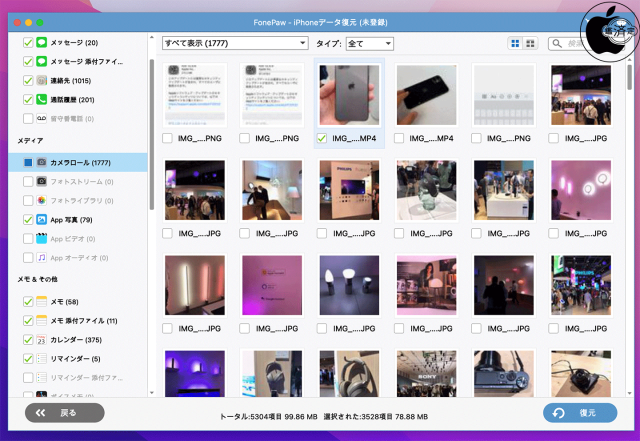Check the keyboard screenshot IMG_....PNG checkbox
640x441 pixels.
coord(476,138)
